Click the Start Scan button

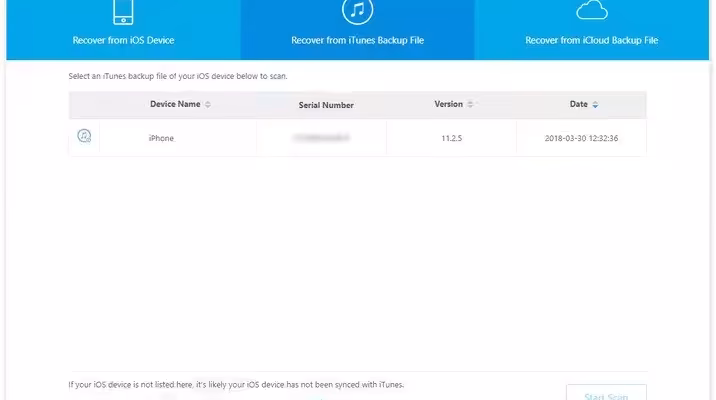606,393
